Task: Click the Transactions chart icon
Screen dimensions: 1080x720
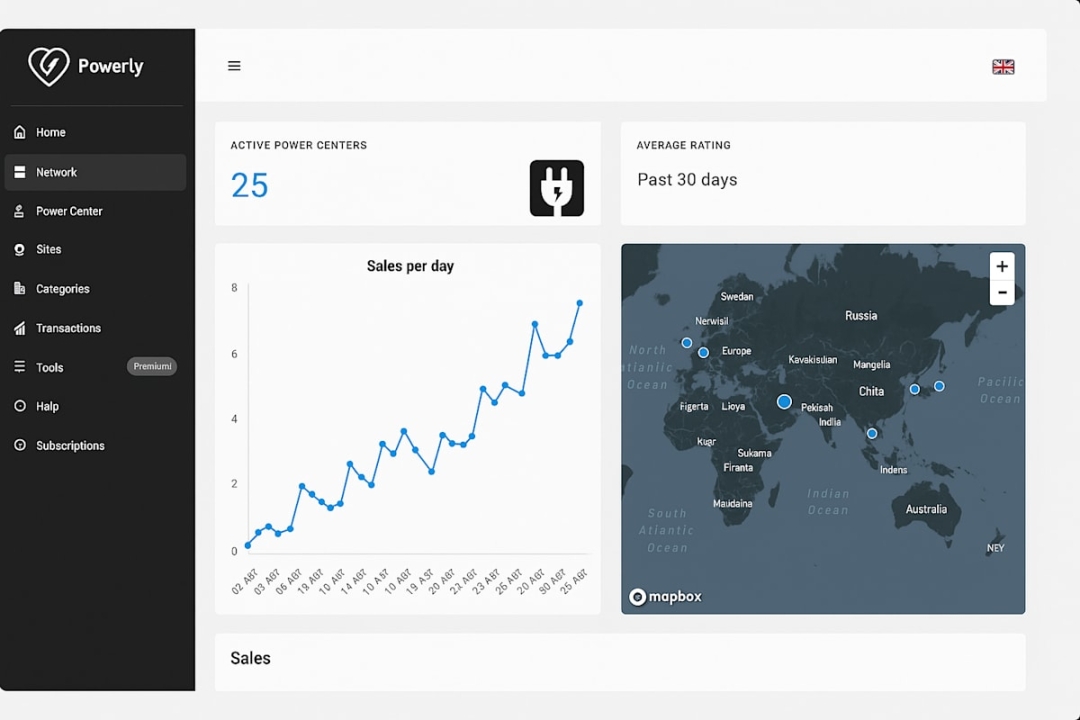Action: (20, 328)
